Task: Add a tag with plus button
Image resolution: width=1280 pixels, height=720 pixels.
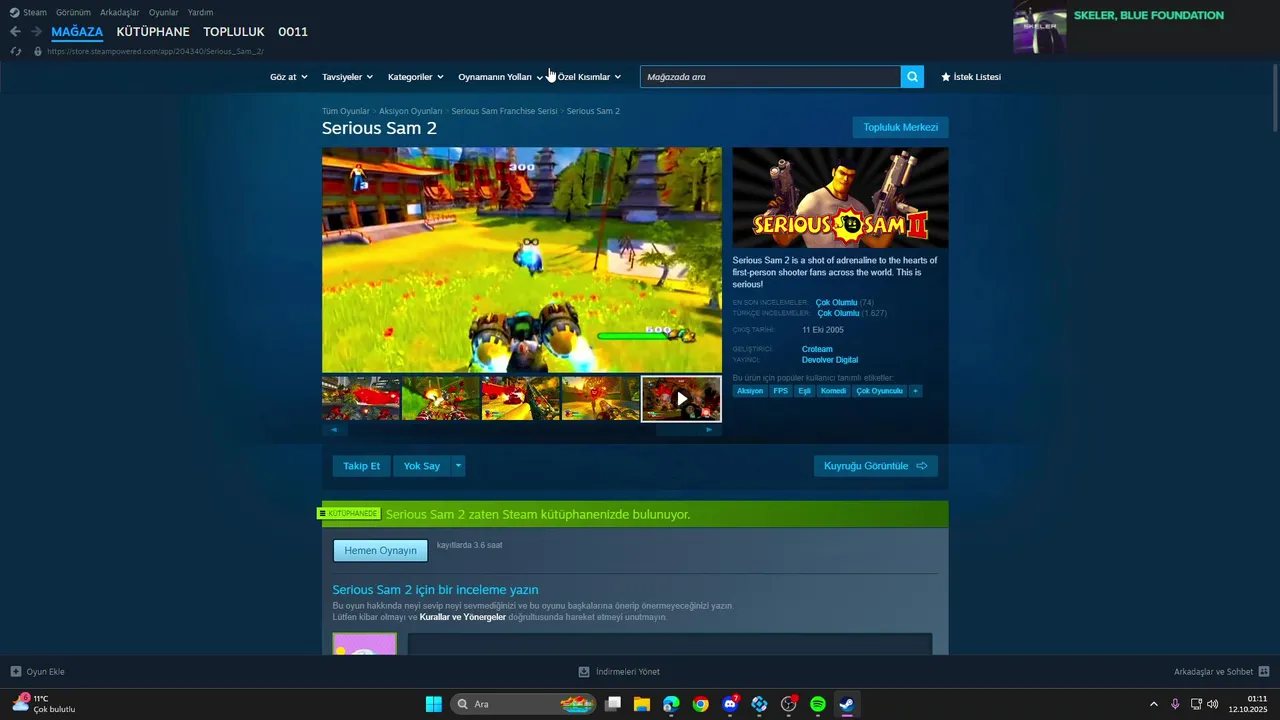Action: point(915,391)
